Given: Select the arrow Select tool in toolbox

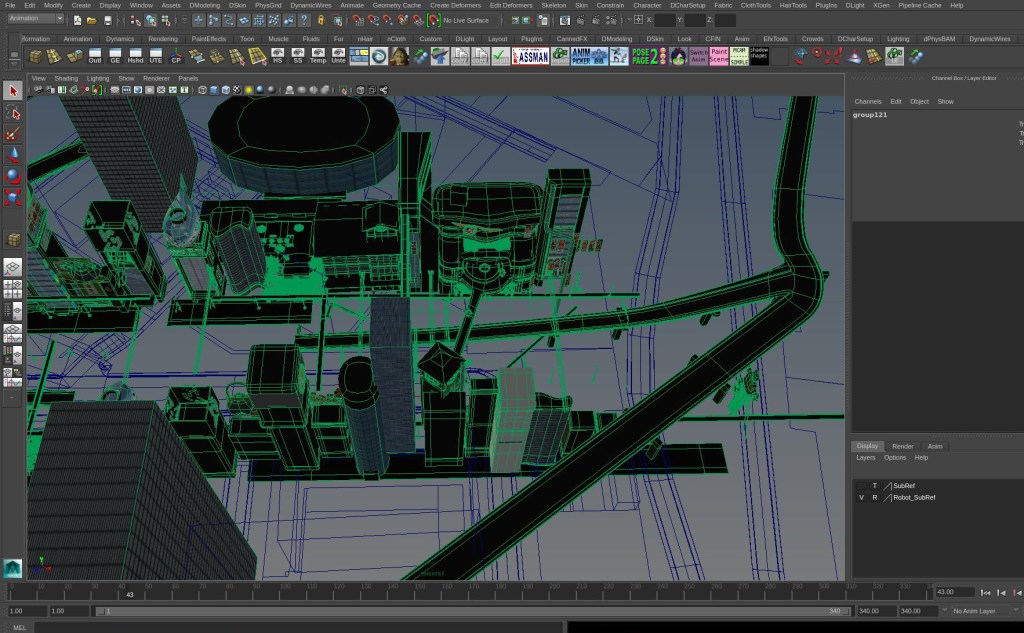Looking at the screenshot, I should pyautogui.click(x=13, y=92).
